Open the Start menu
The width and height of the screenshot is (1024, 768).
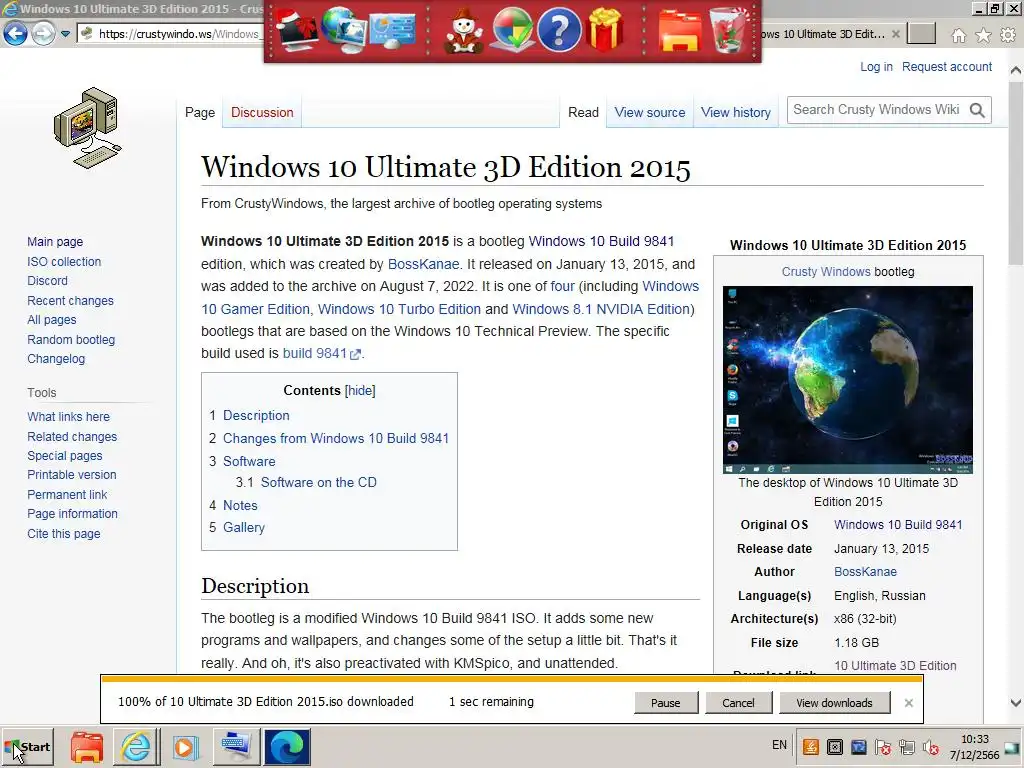pos(27,746)
